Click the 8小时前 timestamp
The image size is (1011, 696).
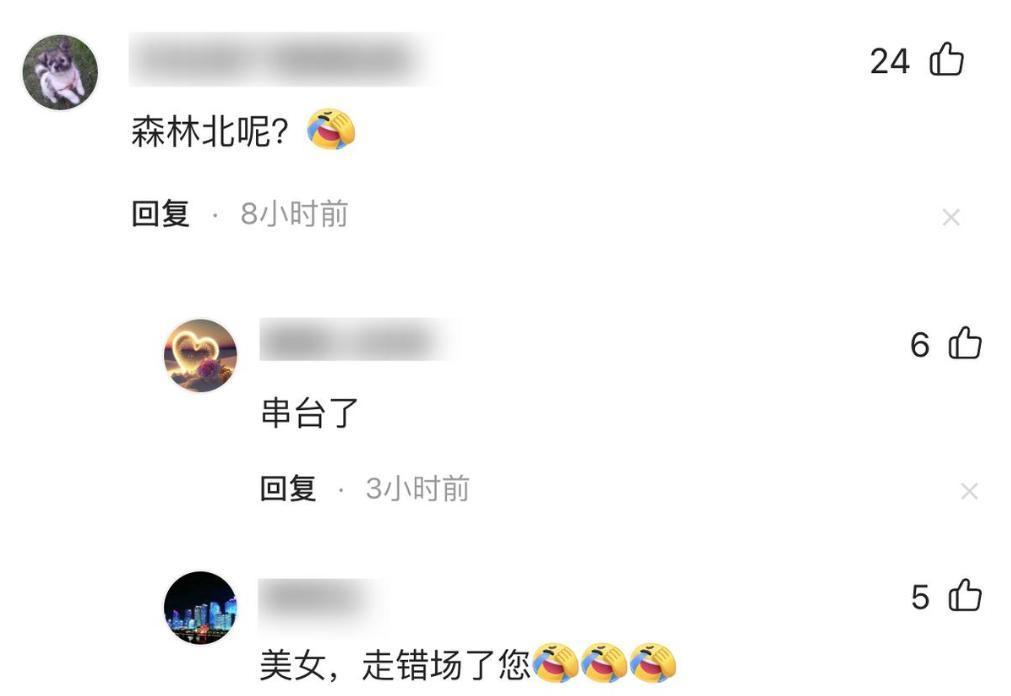pyautogui.click(x=294, y=214)
